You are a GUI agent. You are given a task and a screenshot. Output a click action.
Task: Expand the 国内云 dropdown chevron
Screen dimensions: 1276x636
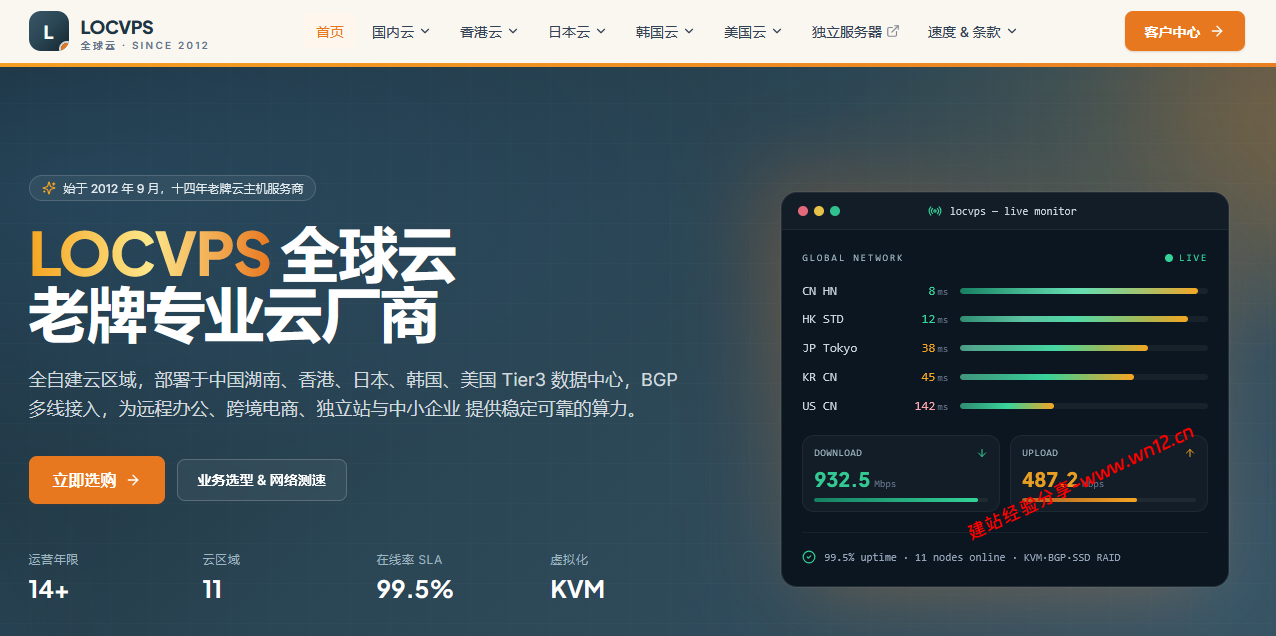[425, 32]
